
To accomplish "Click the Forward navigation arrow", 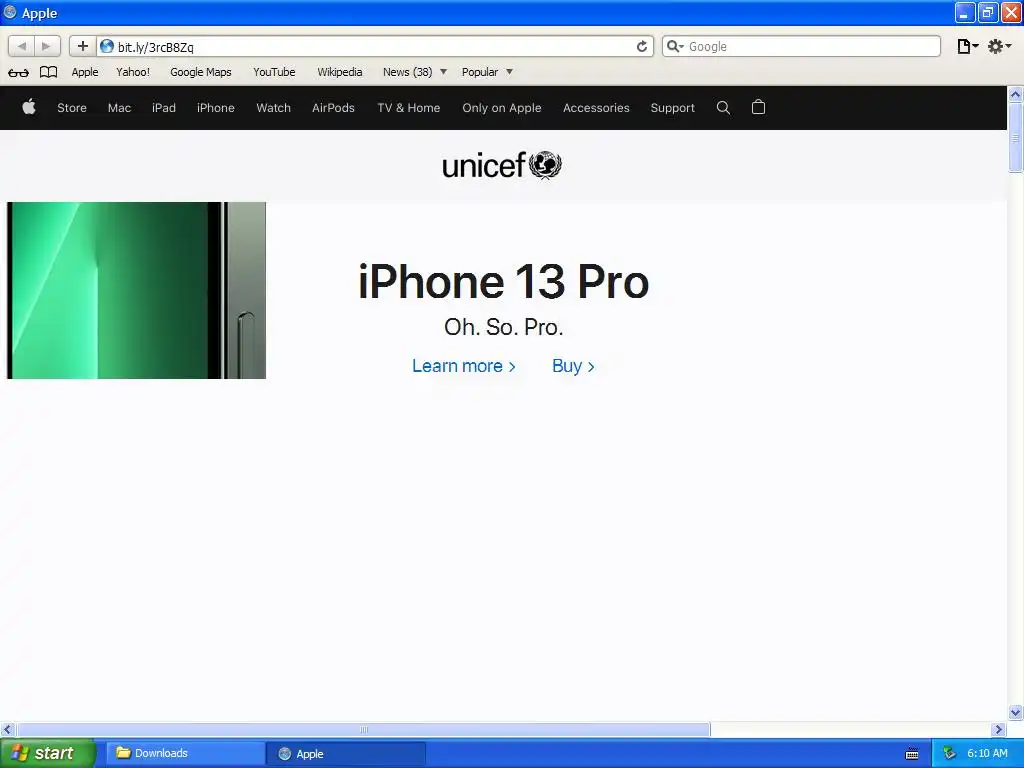I will coord(46,46).
